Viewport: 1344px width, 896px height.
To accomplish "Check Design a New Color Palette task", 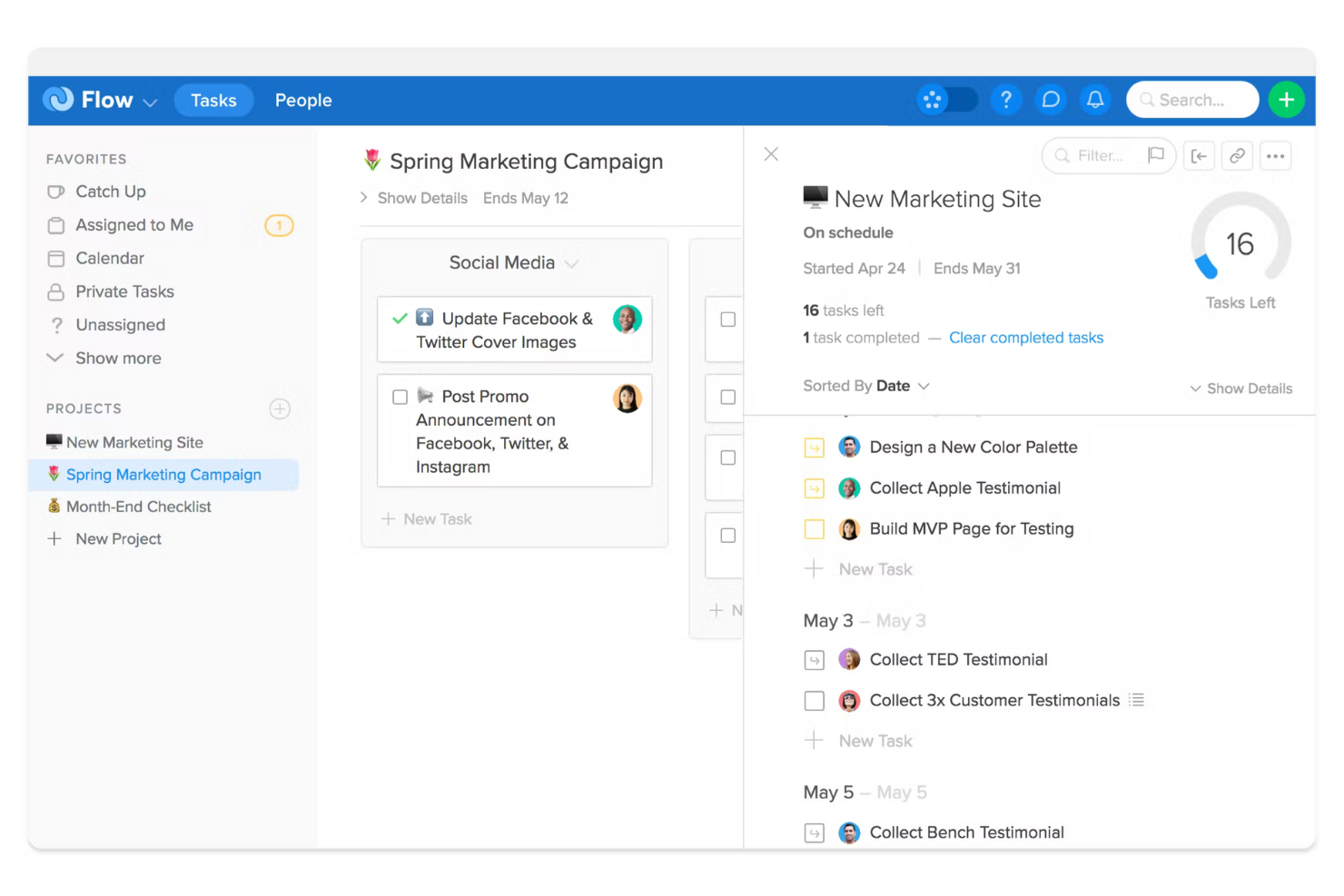I will click(815, 448).
